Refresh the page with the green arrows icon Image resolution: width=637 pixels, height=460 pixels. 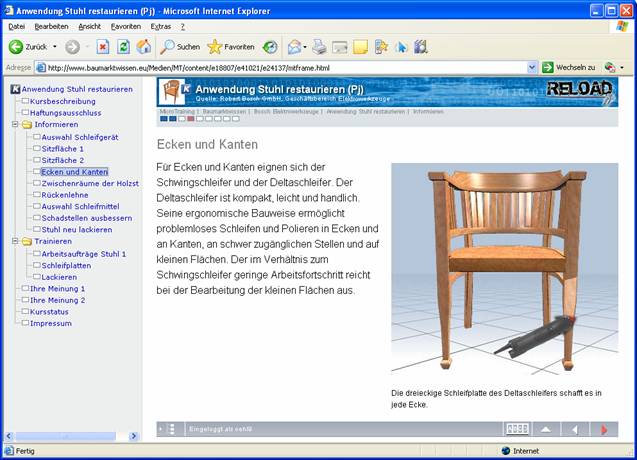(124, 47)
